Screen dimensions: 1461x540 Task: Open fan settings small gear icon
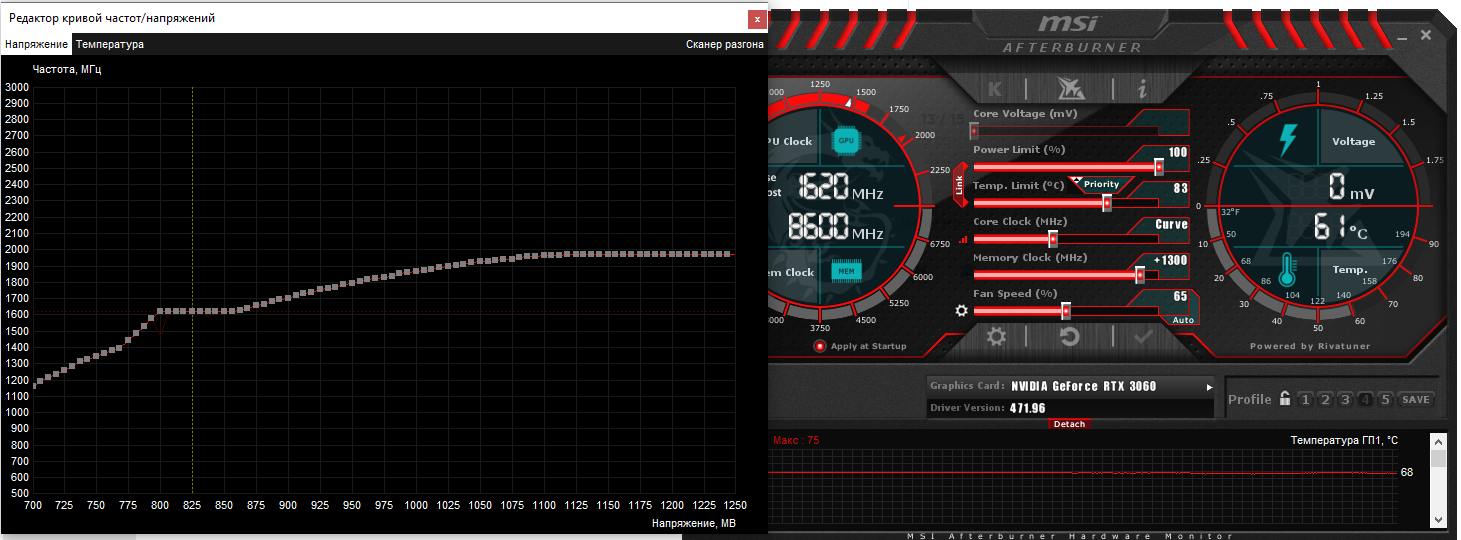(x=962, y=310)
